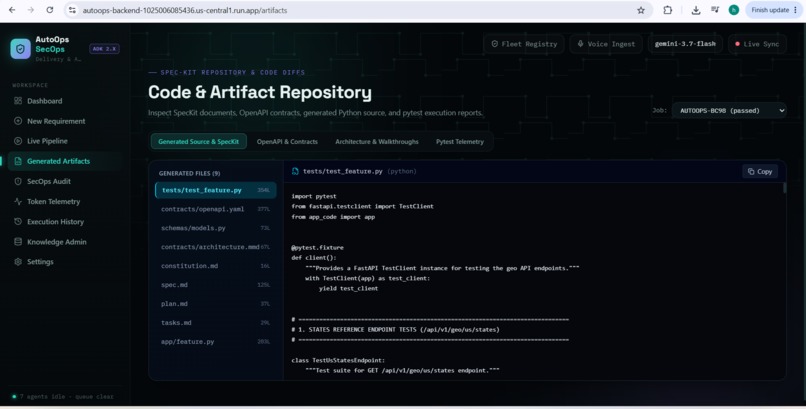Switch to Architecture & Walkthroughs tab
Image resolution: width=806 pixels, height=409 pixels.
[377, 141]
